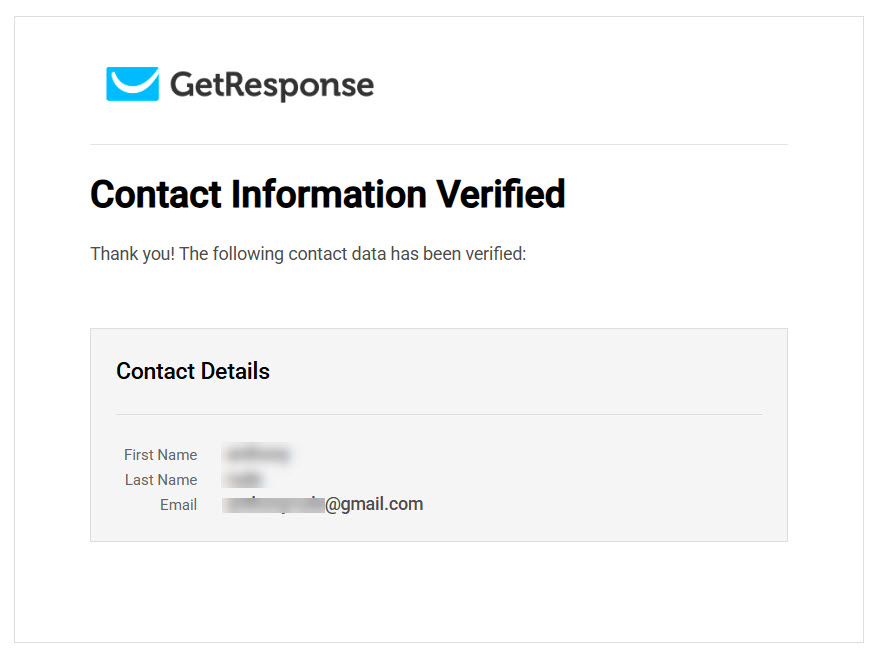Click the word Details in the panel title
Viewport: 883px width, 665px height.
pyautogui.click(x=235, y=371)
